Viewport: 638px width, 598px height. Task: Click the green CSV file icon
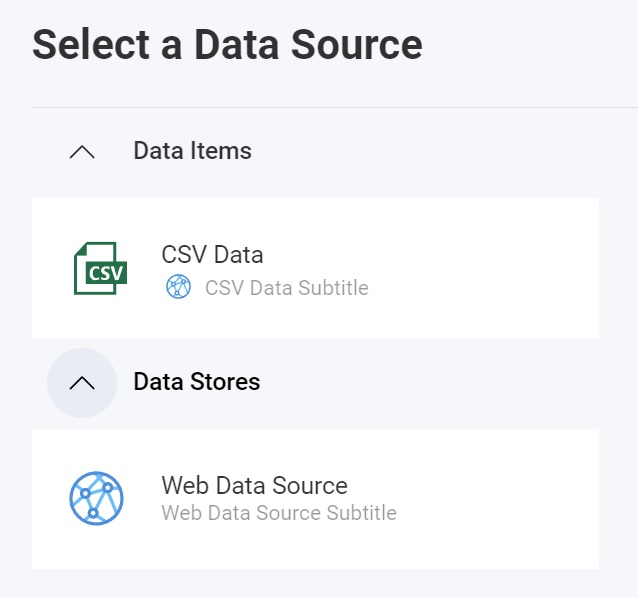click(x=100, y=268)
